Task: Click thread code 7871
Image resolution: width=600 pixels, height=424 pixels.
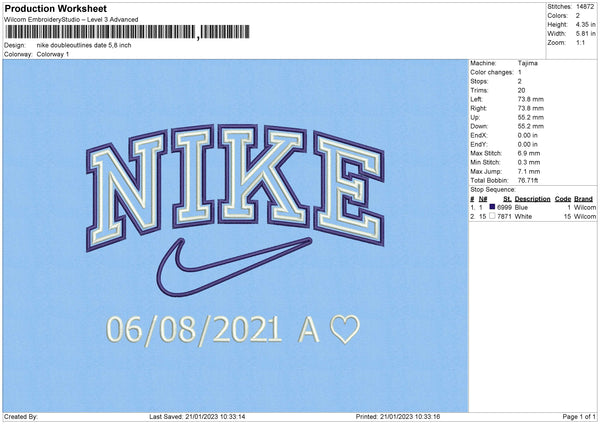Action: point(504,217)
